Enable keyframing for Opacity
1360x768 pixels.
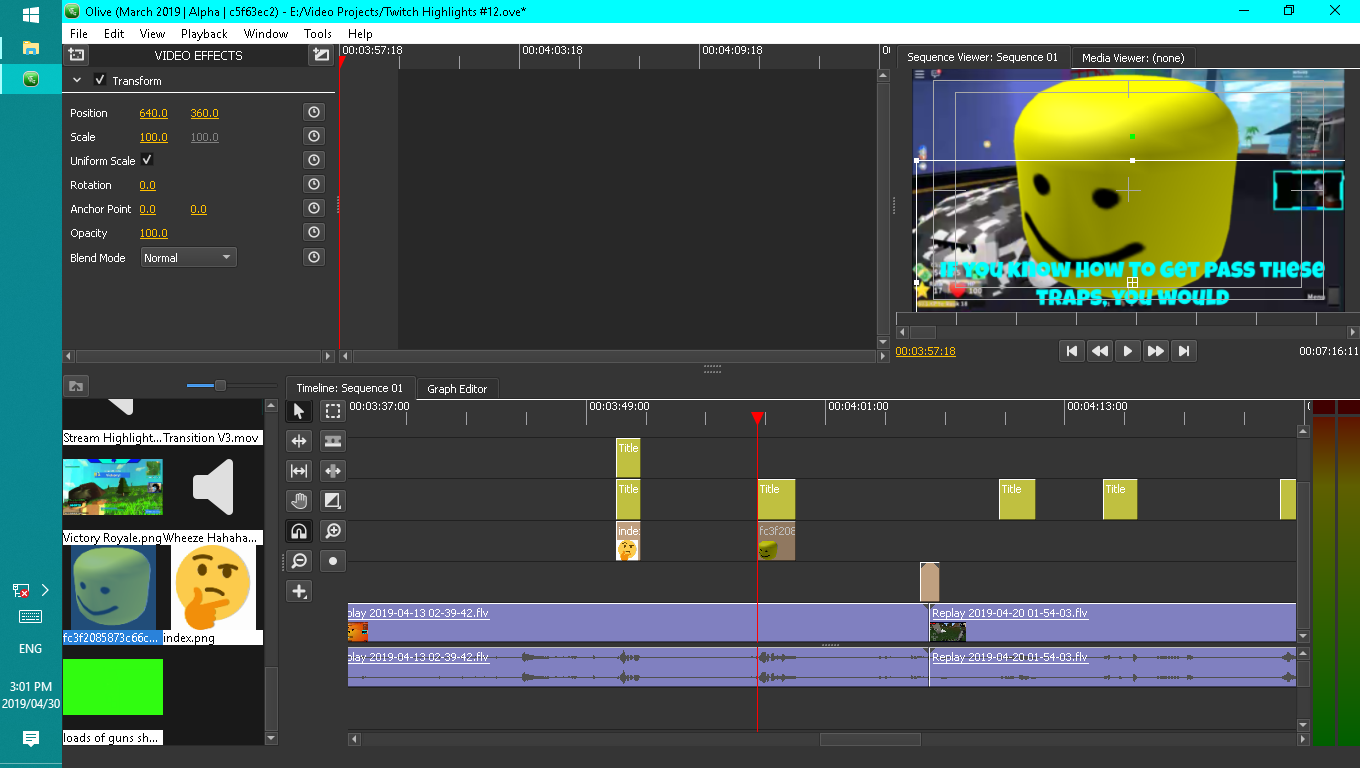coord(314,233)
